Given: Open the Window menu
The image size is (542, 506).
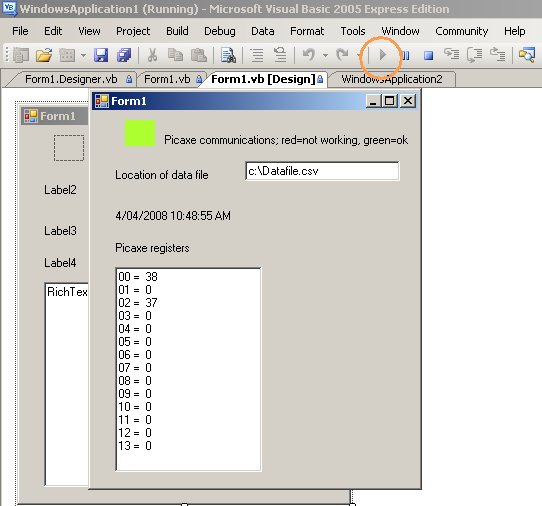Looking at the screenshot, I should tap(400, 31).
